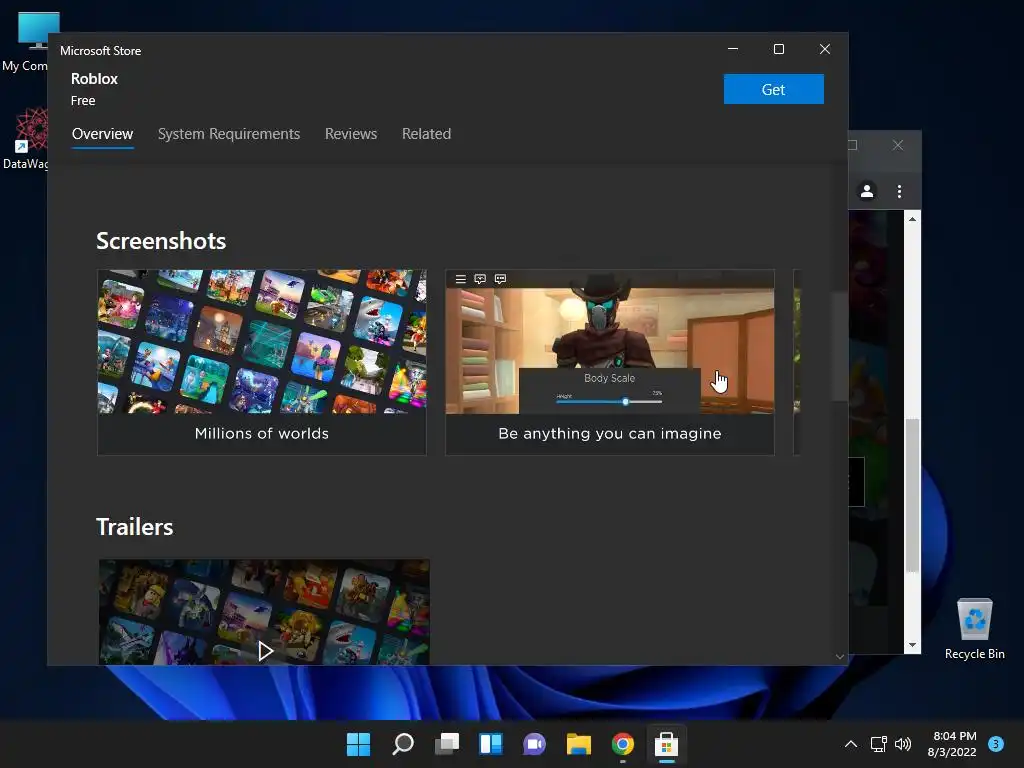Click the Screenshots section heading
The image size is (1024, 768).
[x=161, y=241]
